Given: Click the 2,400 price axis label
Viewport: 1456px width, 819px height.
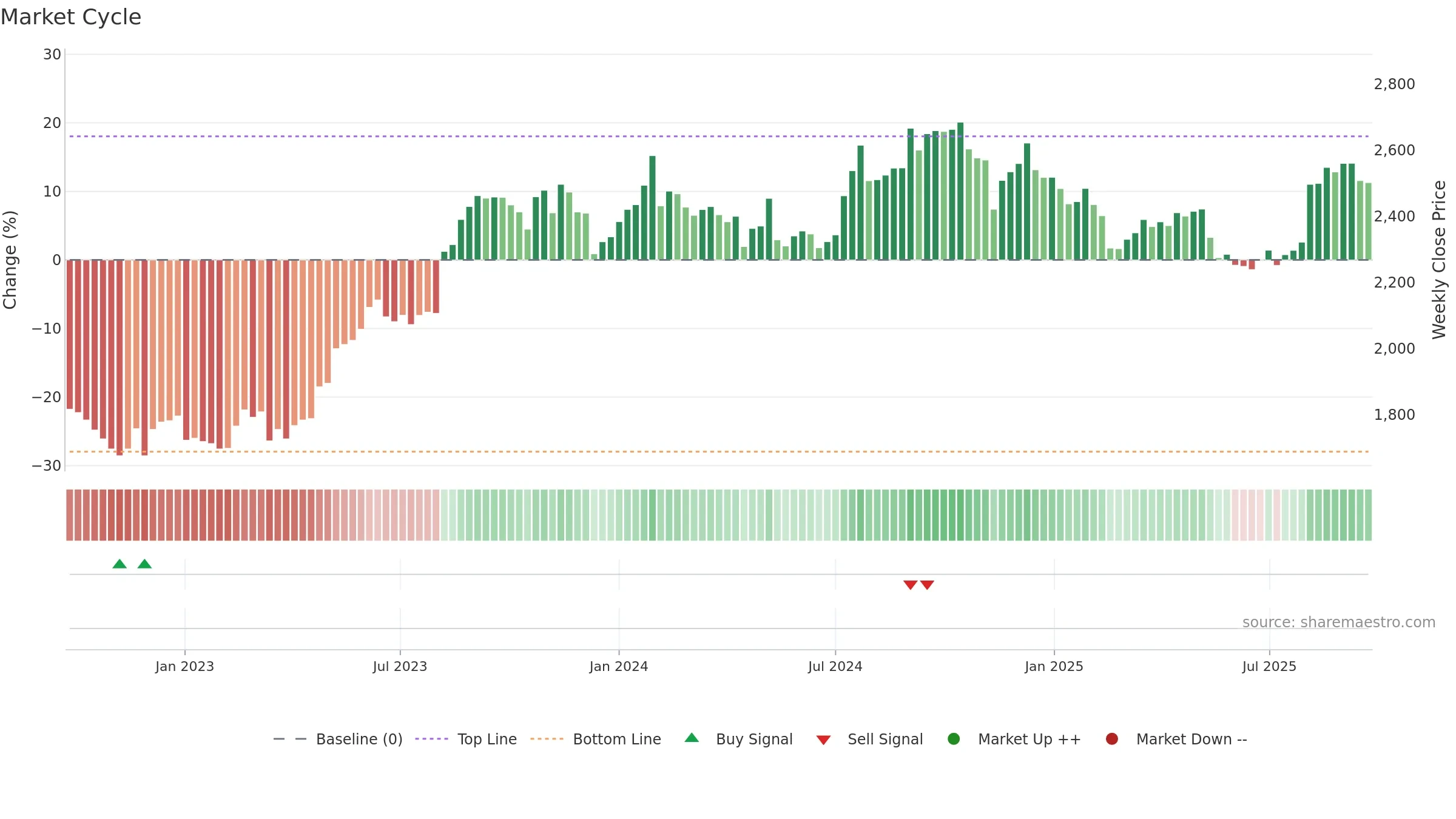Looking at the screenshot, I should click(1394, 217).
